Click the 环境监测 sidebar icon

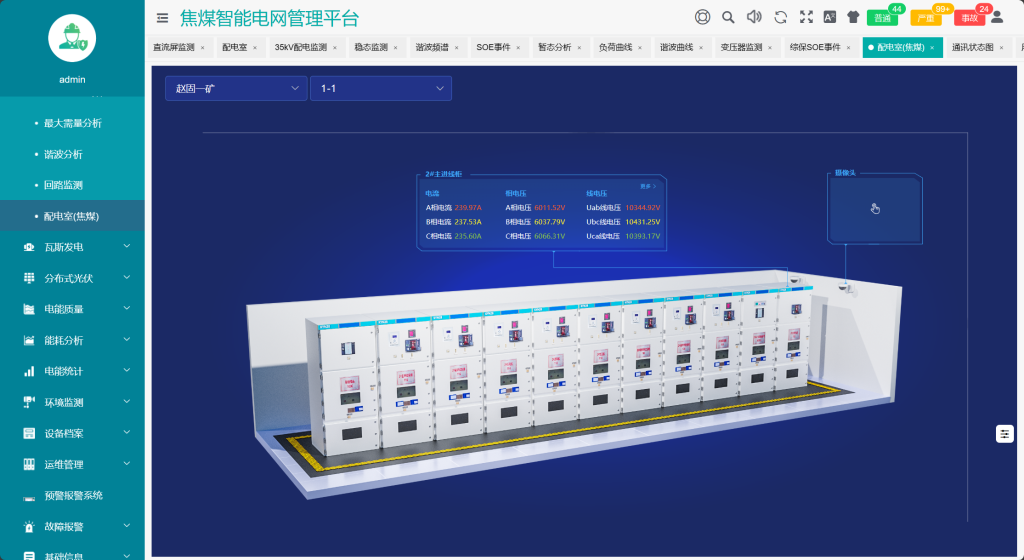(x=29, y=402)
